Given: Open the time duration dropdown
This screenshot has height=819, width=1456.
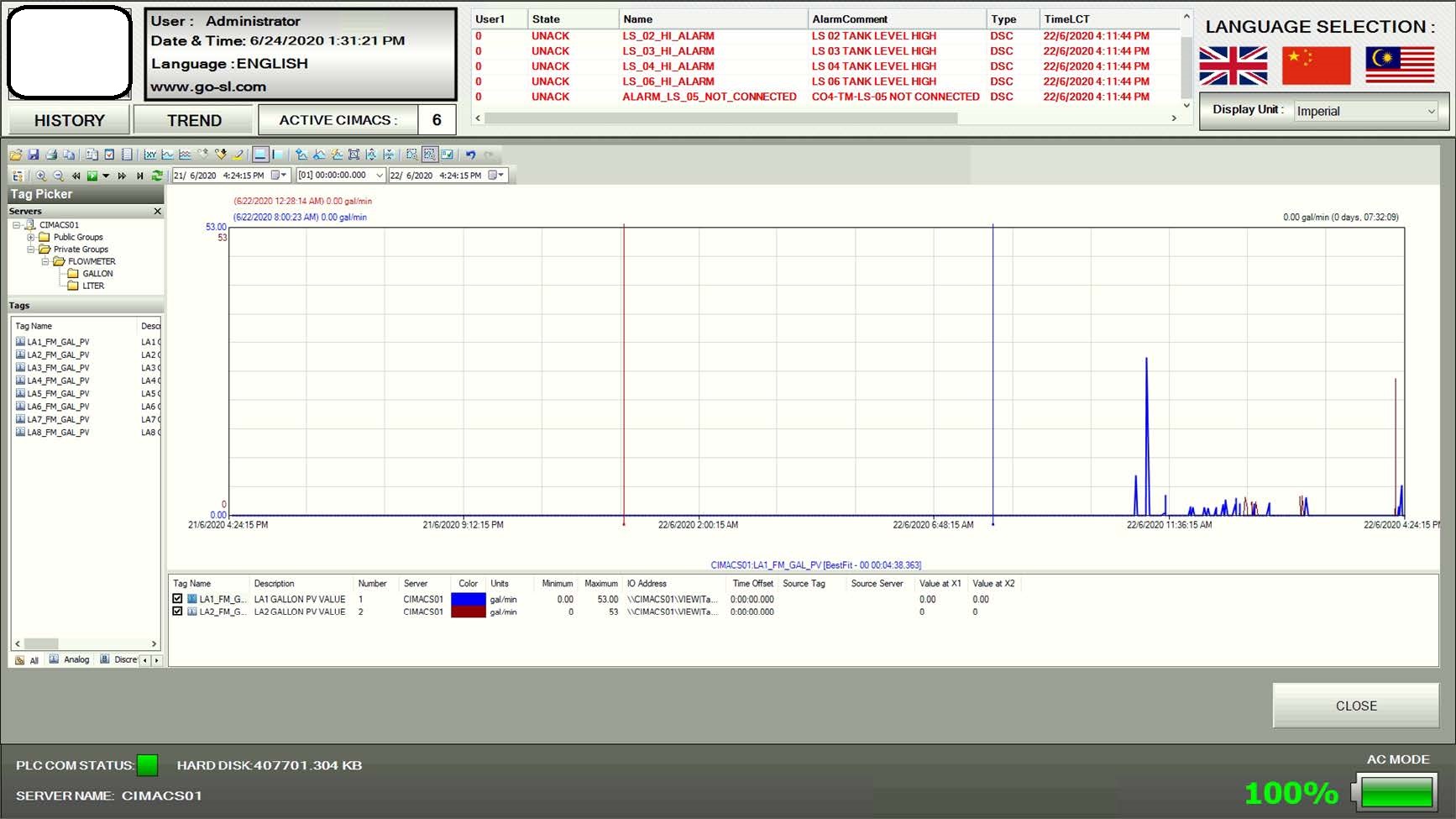Looking at the screenshot, I should click(x=379, y=176).
